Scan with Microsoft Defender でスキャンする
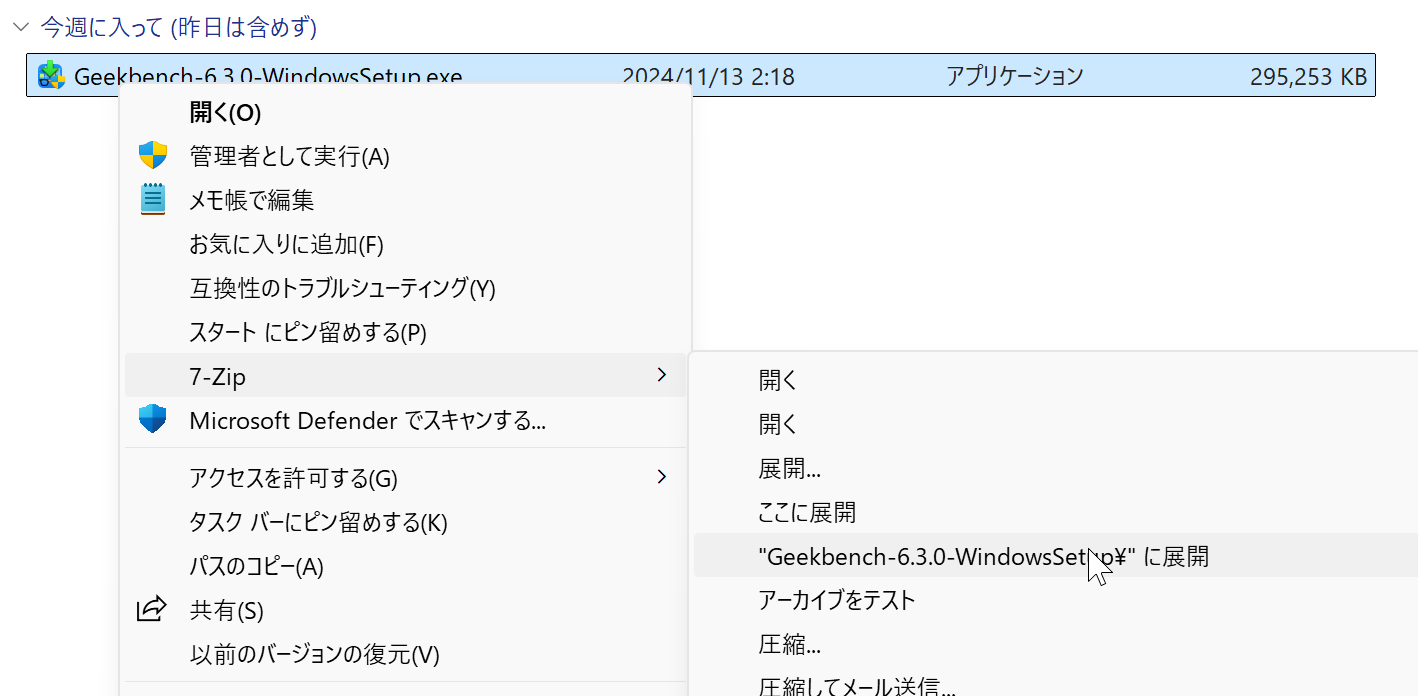This screenshot has width=1418, height=696. pos(367,420)
